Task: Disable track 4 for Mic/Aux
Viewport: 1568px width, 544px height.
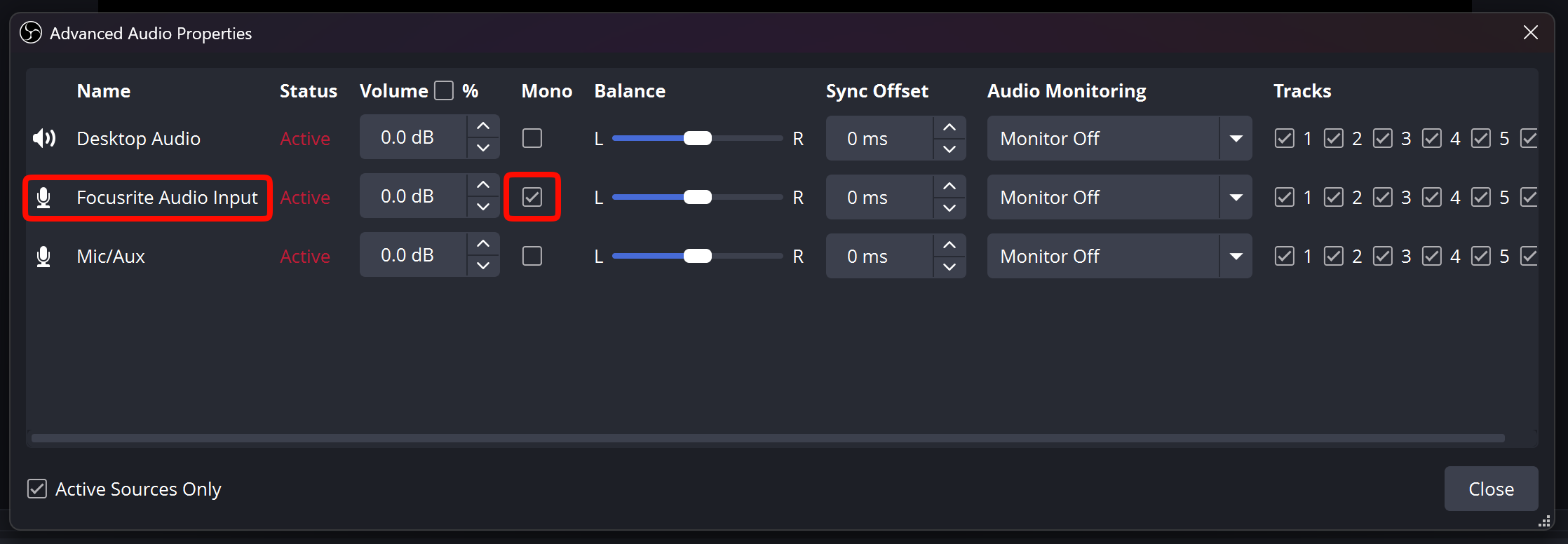Action: pos(1432,256)
